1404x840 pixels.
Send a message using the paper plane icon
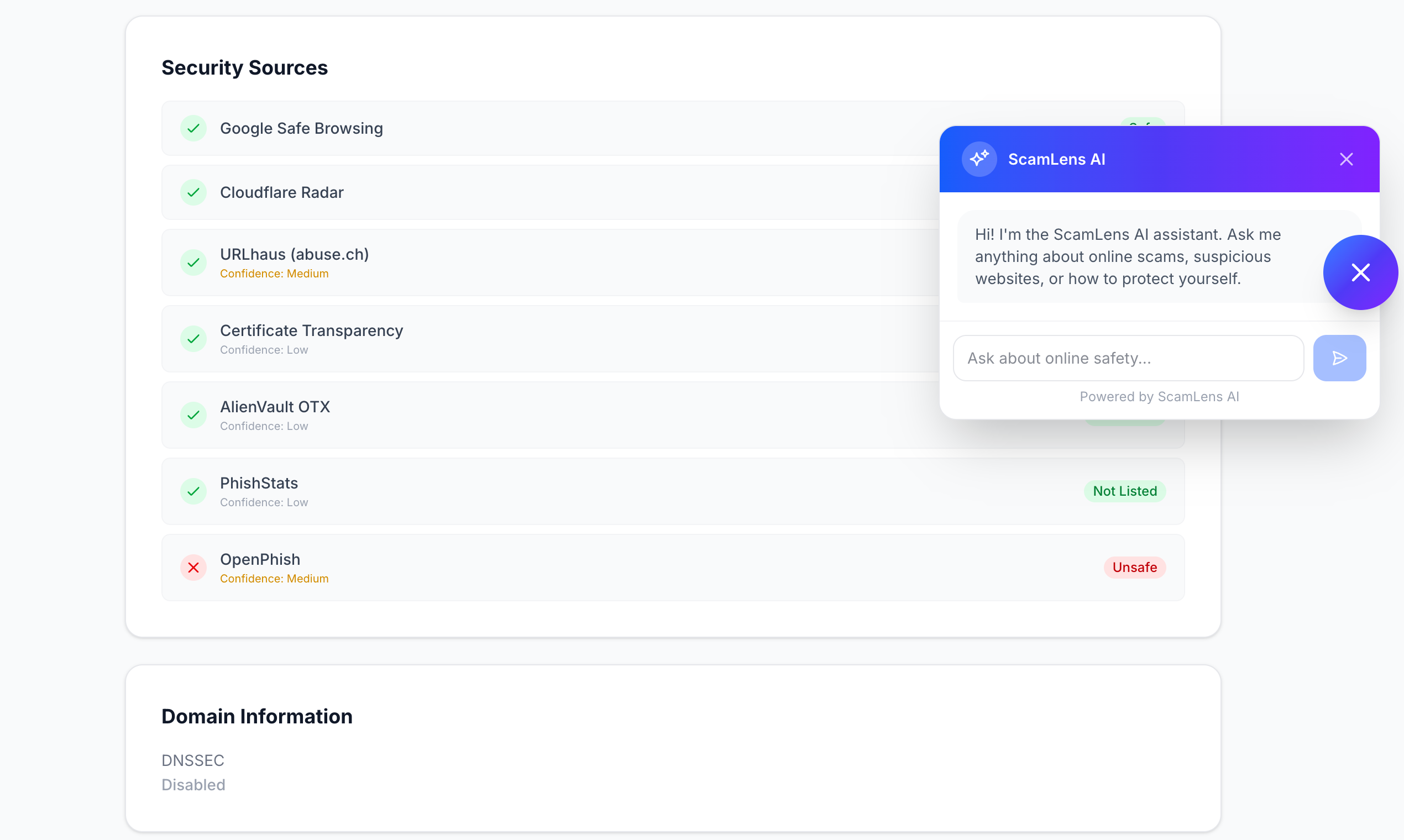point(1339,358)
